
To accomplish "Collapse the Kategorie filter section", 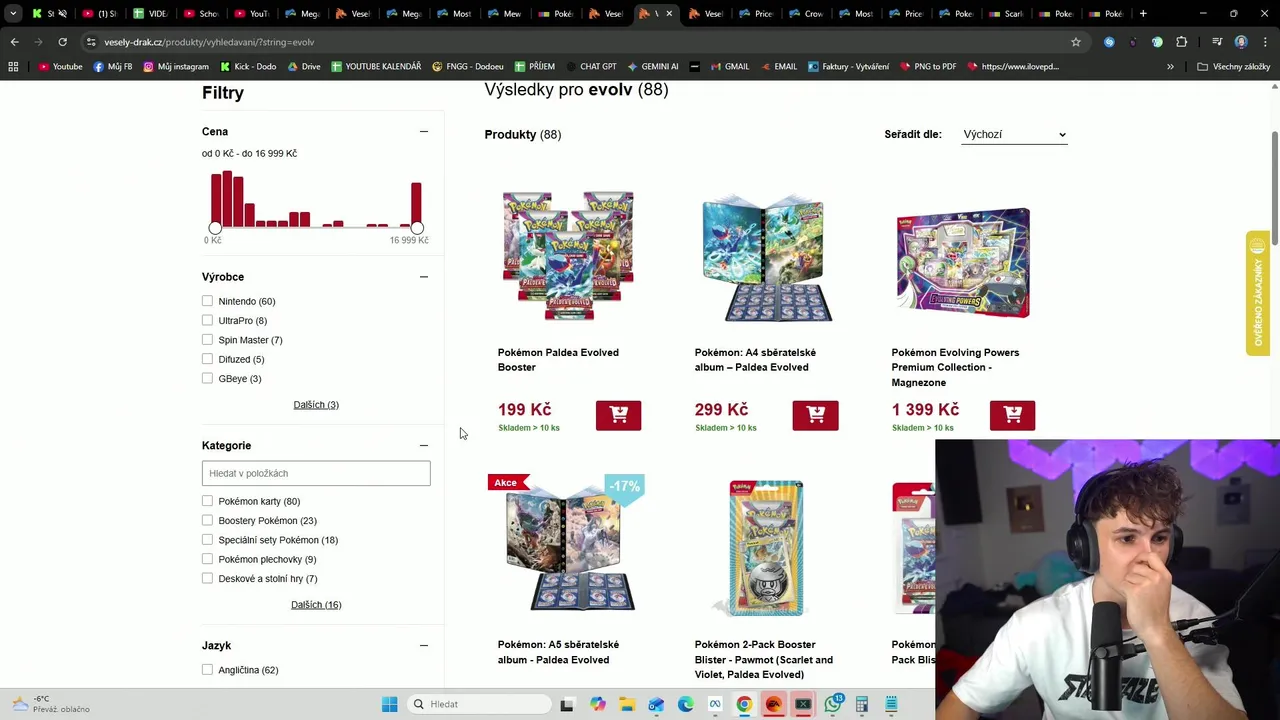I will point(423,446).
